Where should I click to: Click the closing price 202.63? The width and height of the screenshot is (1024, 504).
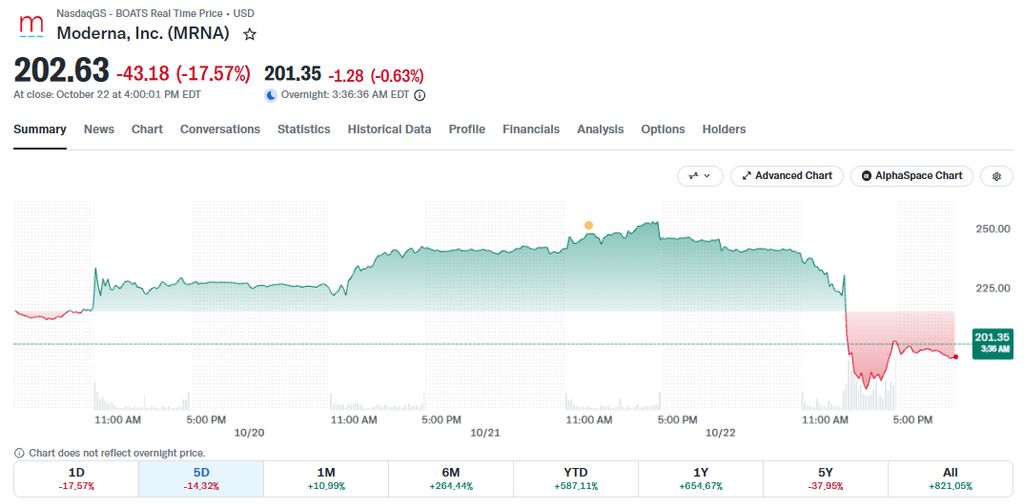(61, 71)
